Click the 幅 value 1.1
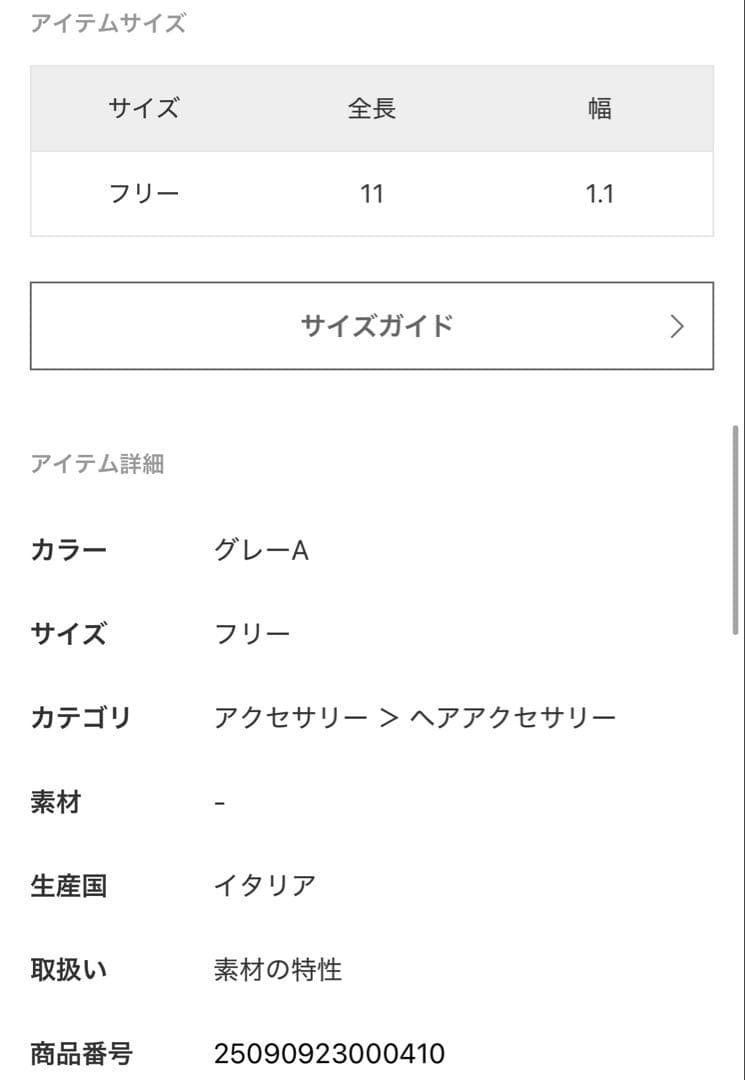This screenshot has height=1080, width=745. (599, 194)
